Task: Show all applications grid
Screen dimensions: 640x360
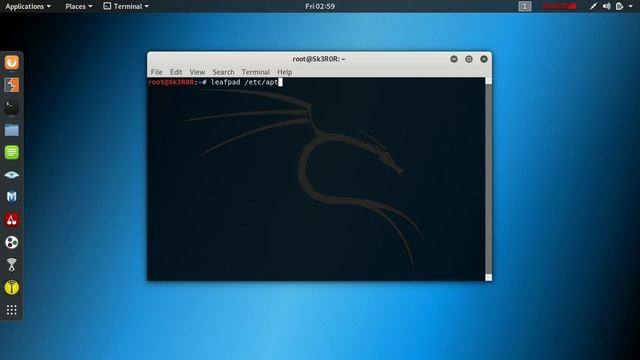Action: [x=11, y=310]
